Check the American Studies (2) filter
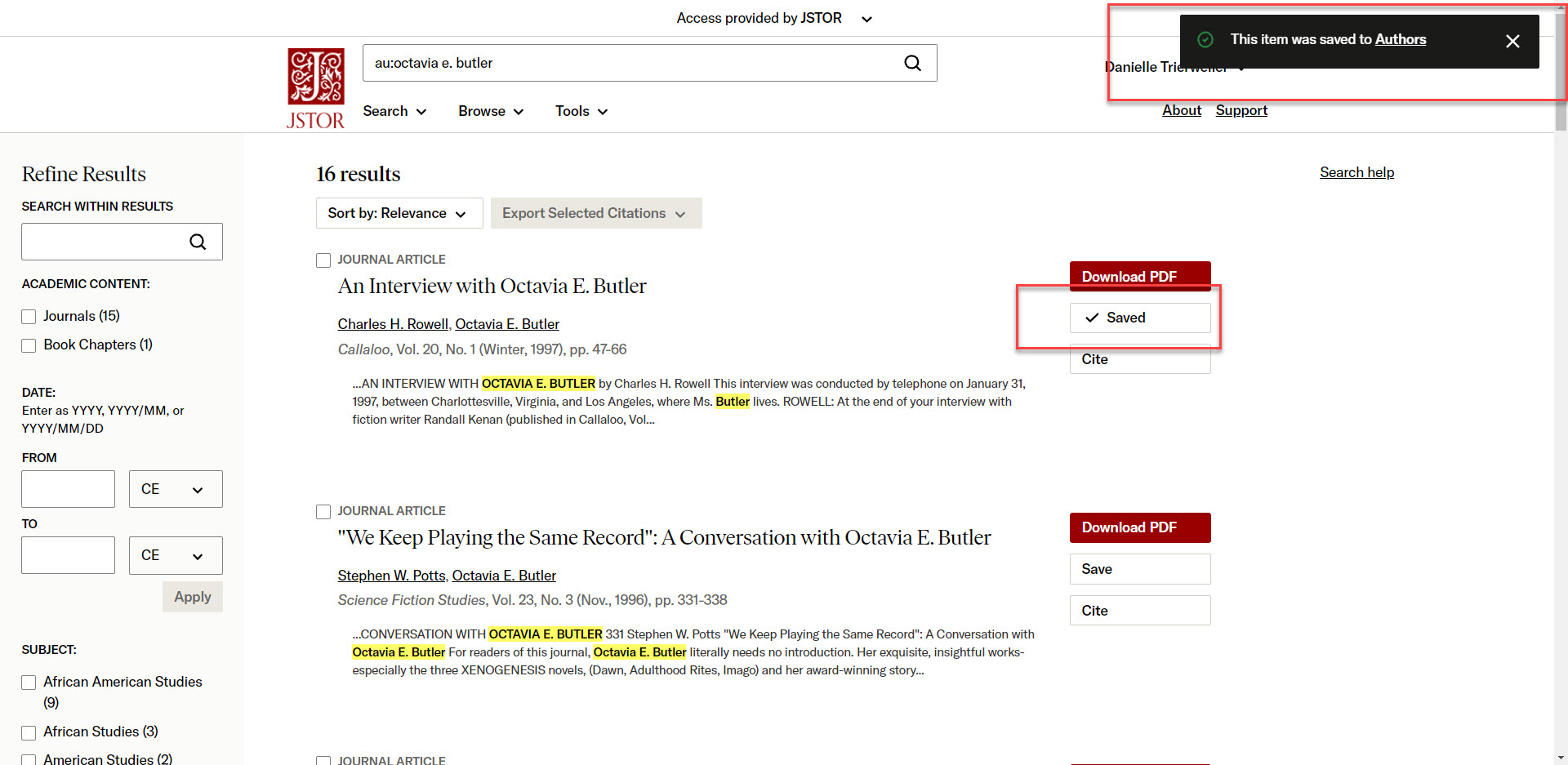Viewport: 1568px width, 765px height. (x=29, y=760)
